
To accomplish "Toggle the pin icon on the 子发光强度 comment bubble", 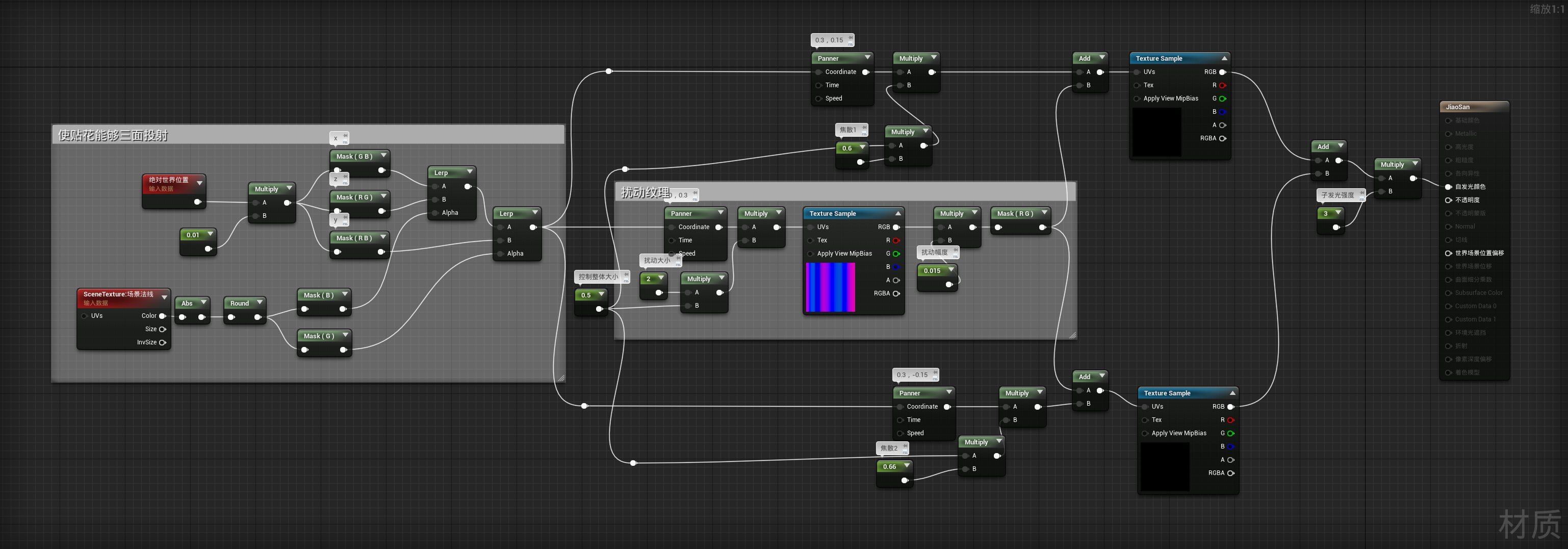I will point(1361,194).
